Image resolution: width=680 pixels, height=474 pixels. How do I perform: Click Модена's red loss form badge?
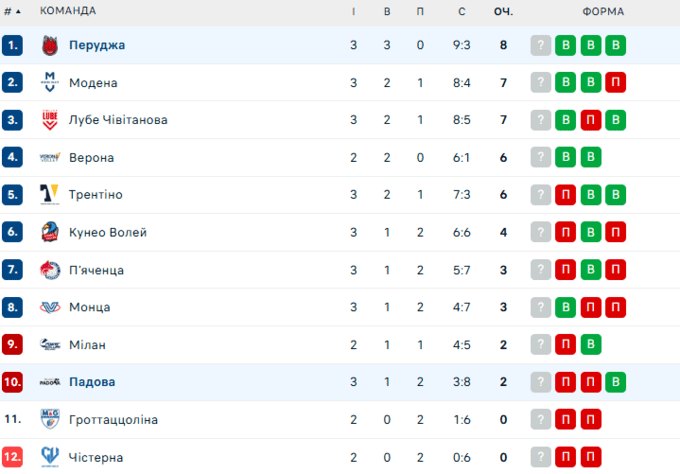tap(615, 83)
